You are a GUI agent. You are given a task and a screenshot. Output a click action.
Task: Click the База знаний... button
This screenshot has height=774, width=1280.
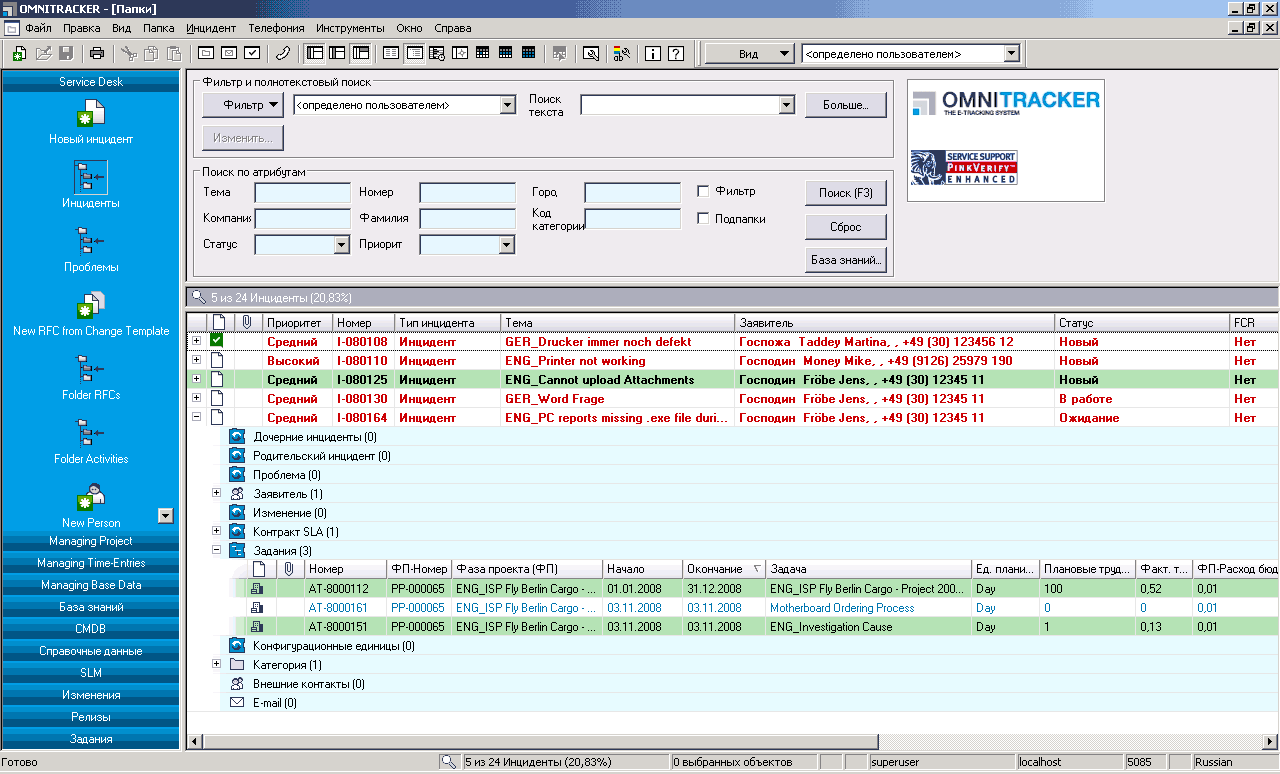tap(845, 261)
